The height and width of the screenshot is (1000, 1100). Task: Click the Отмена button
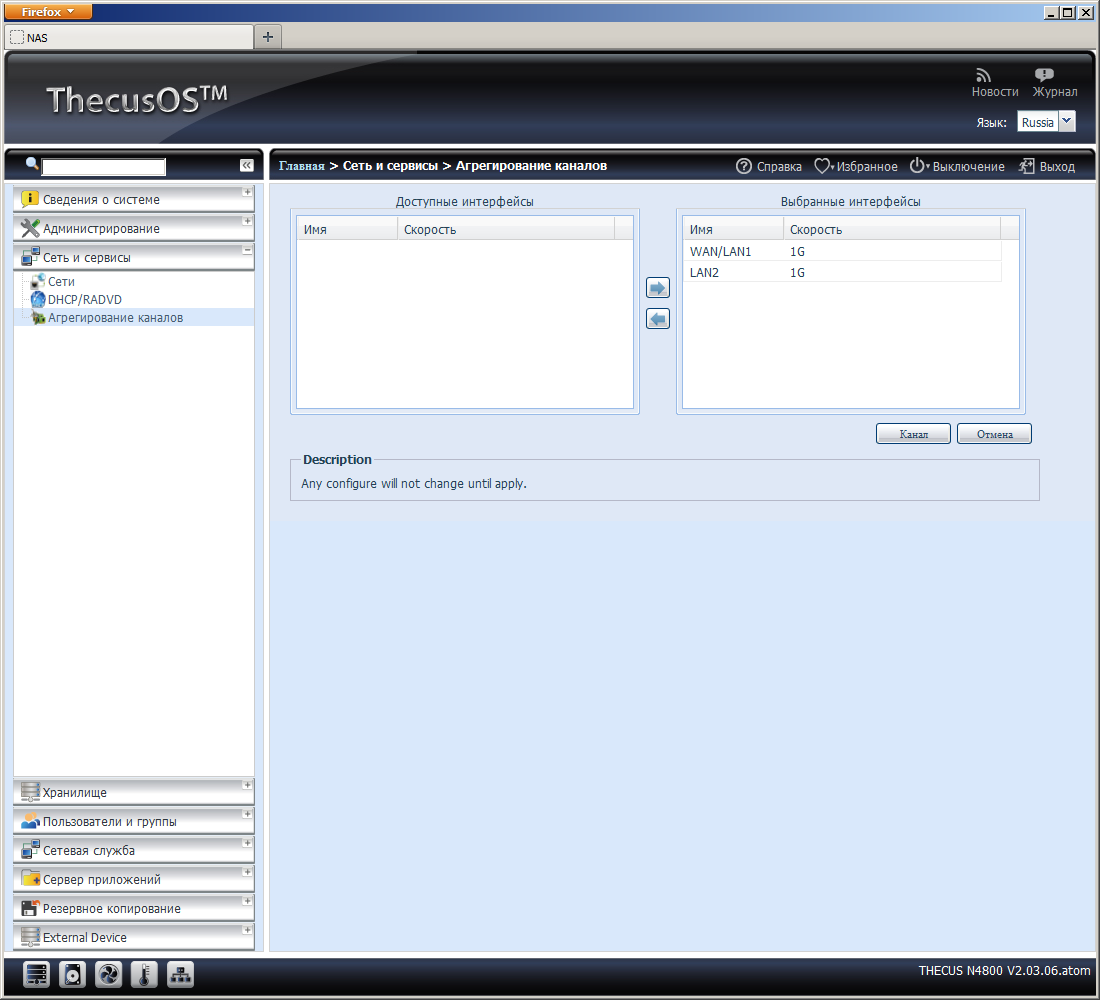(994, 434)
